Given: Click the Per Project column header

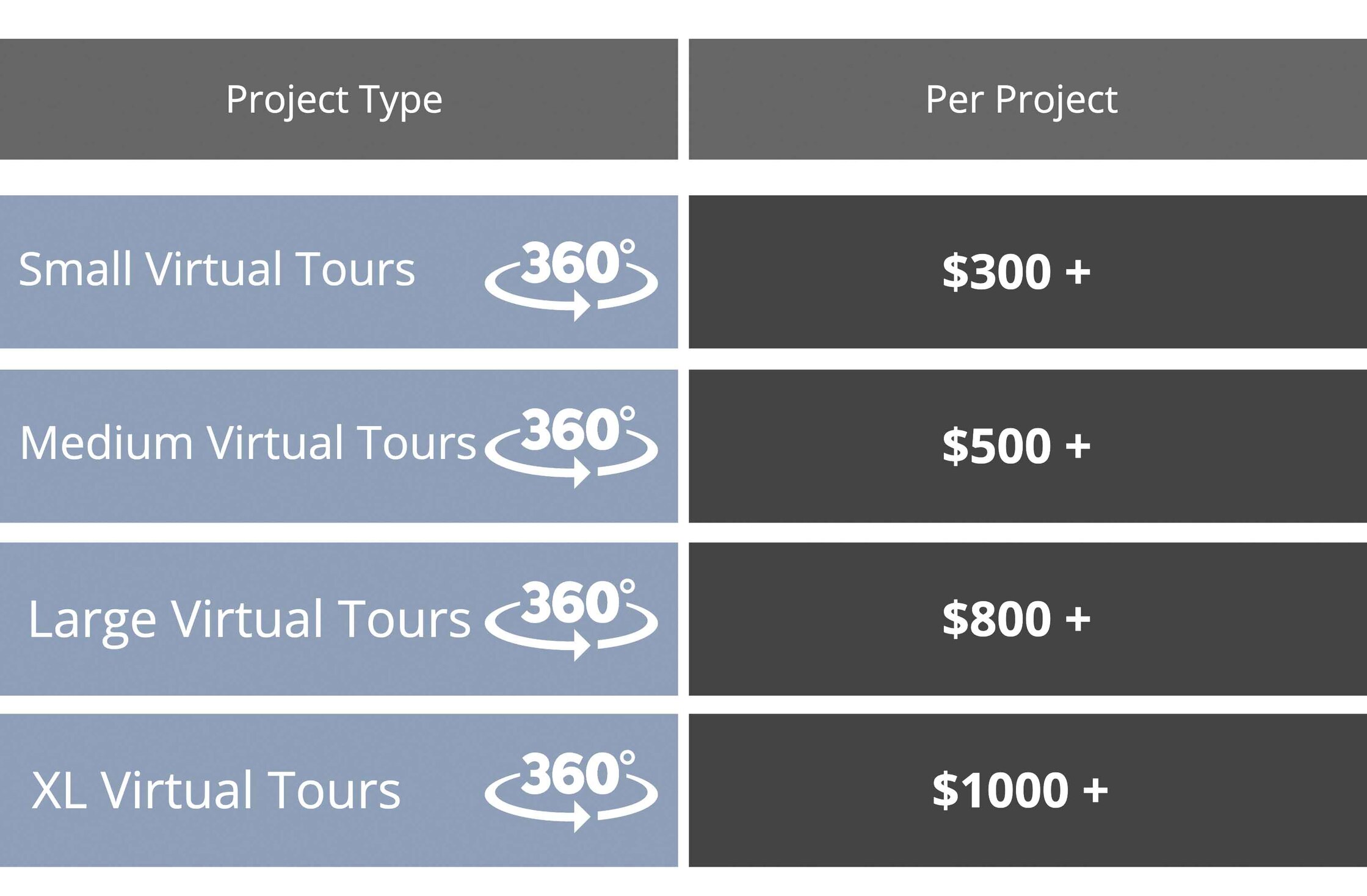Looking at the screenshot, I should click(x=1028, y=99).
